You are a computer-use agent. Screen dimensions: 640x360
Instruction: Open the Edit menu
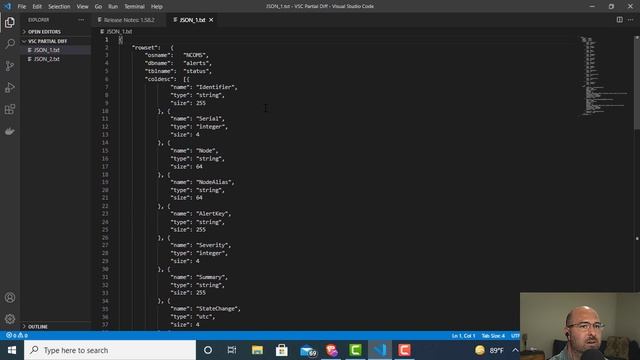pyautogui.click(x=37, y=7)
